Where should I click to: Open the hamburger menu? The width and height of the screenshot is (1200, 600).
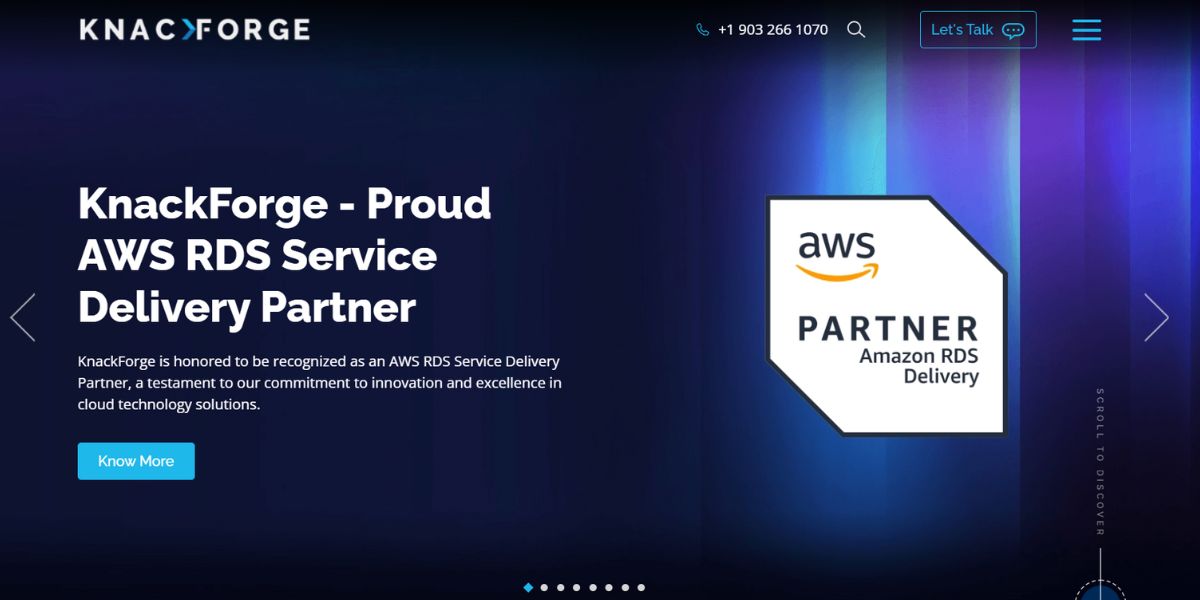[1086, 30]
